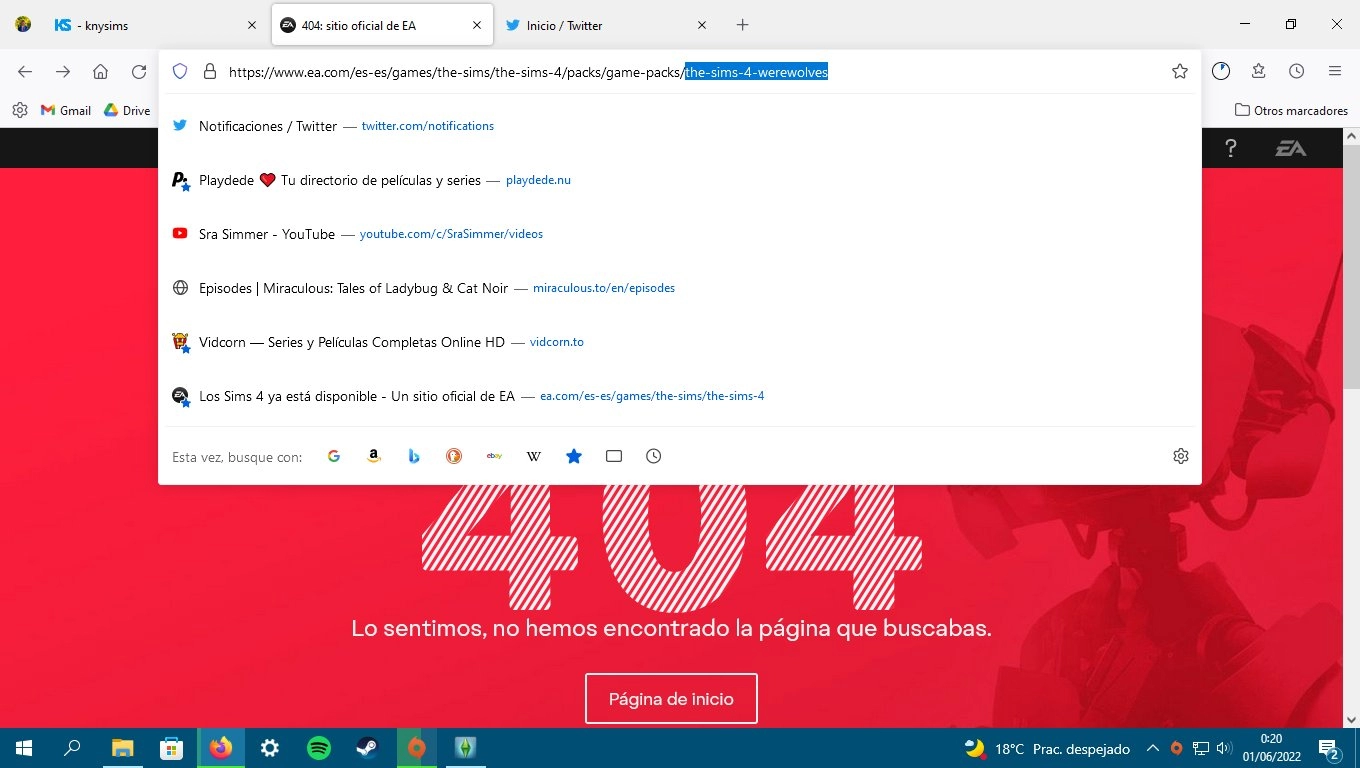Pick the eBay search icon
This screenshot has width=1360, height=768.
494,456
